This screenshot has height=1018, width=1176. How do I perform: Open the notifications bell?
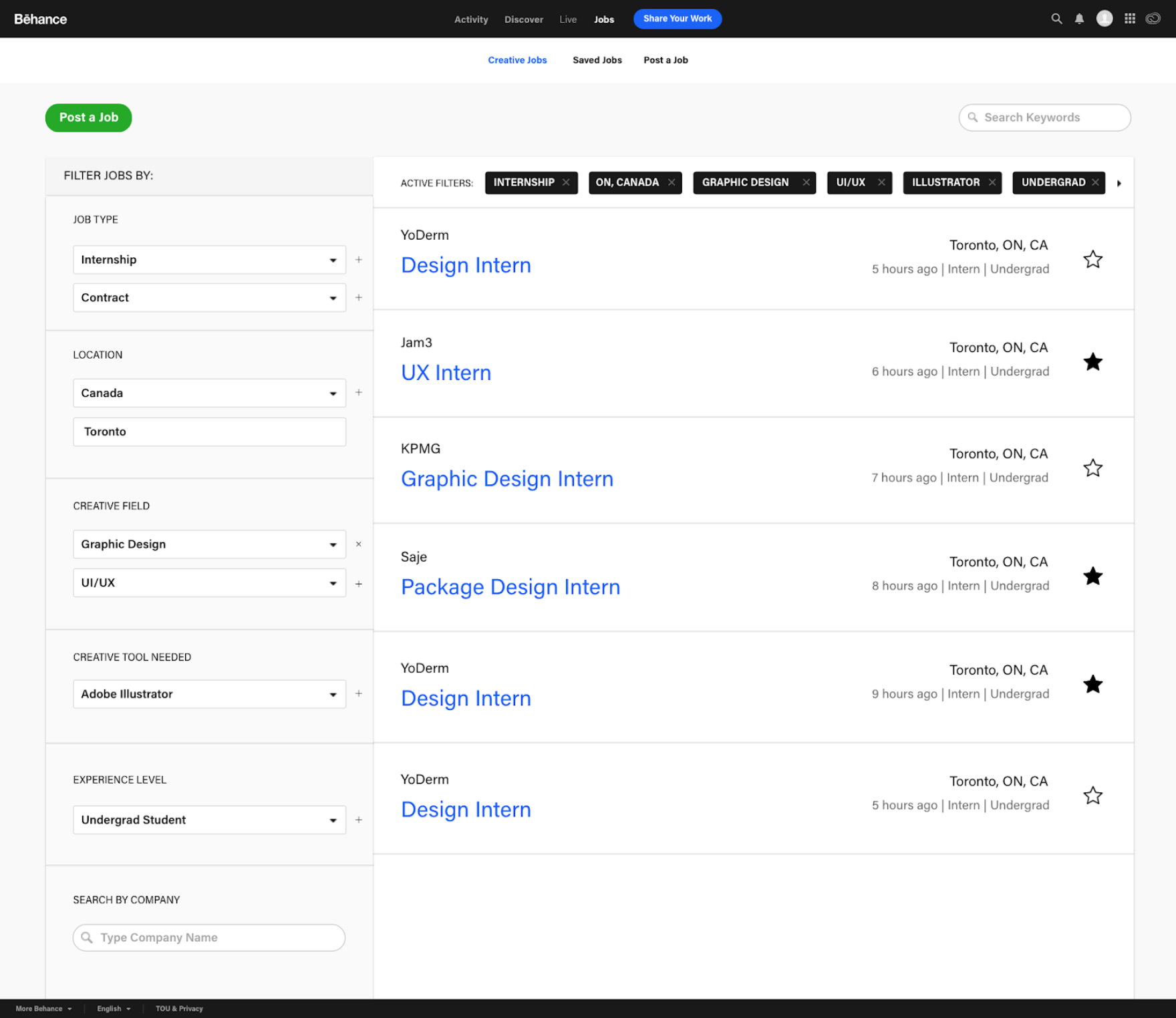(1079, 19)
